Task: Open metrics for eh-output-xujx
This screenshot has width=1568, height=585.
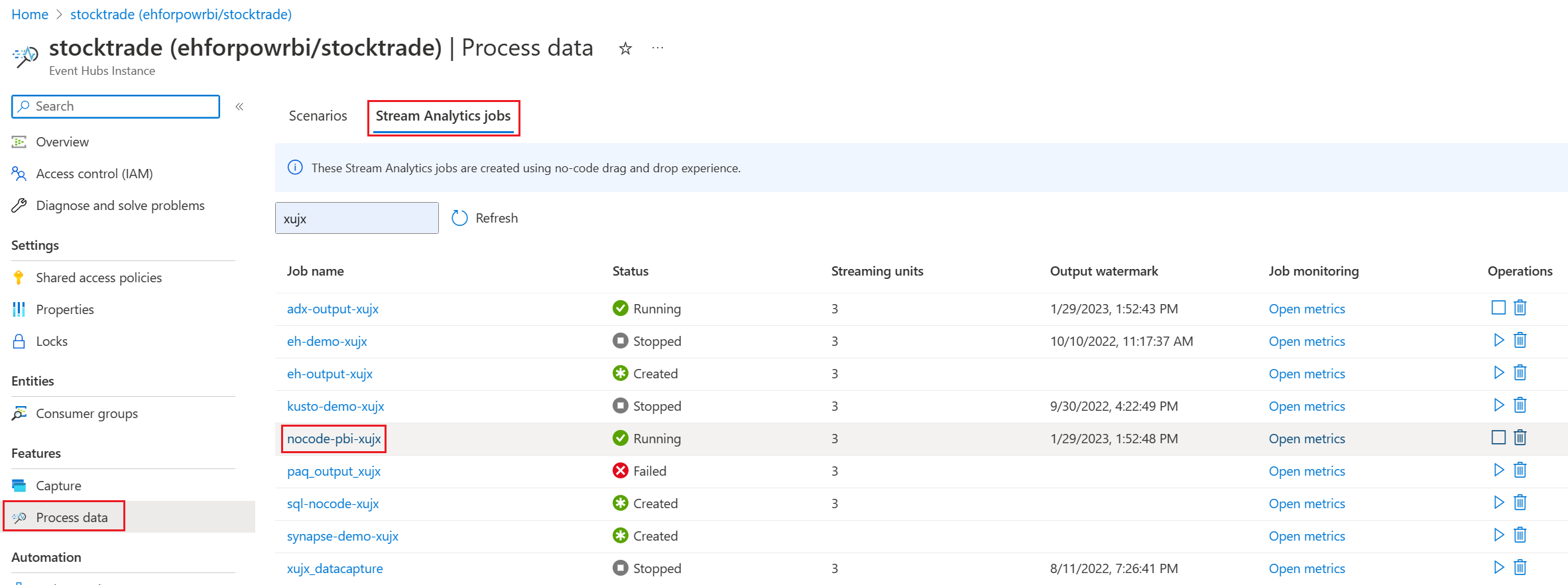Action: (1307, 374)
